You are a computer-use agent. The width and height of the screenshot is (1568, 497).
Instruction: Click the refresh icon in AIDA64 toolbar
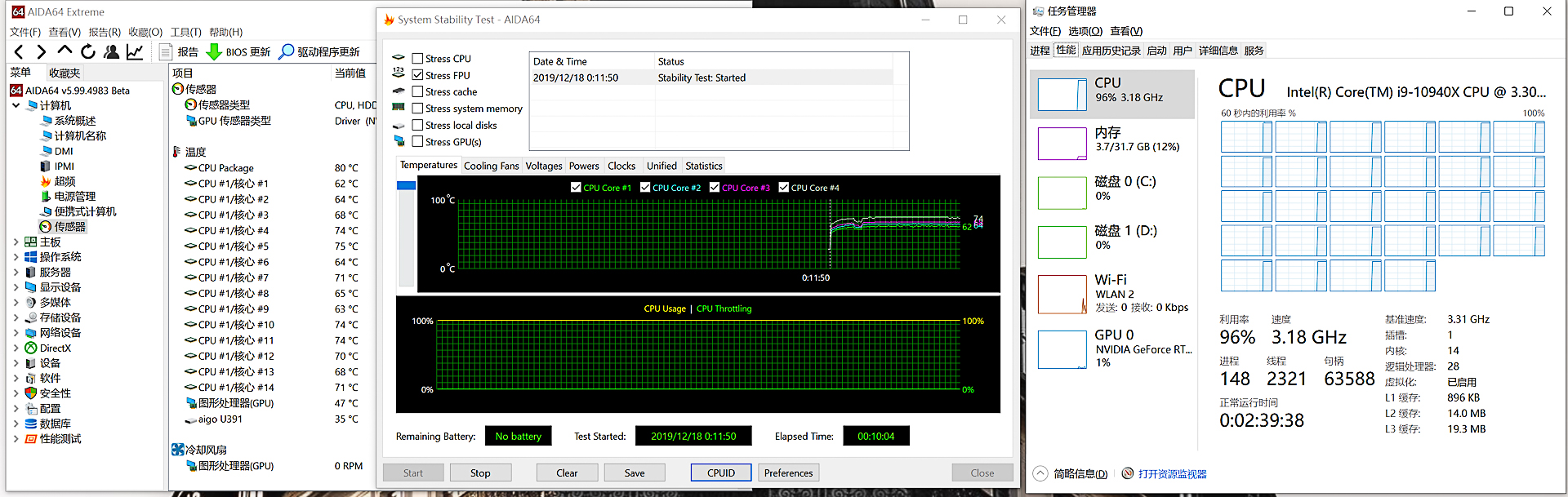pyautogui.click(x=88, y=51)
